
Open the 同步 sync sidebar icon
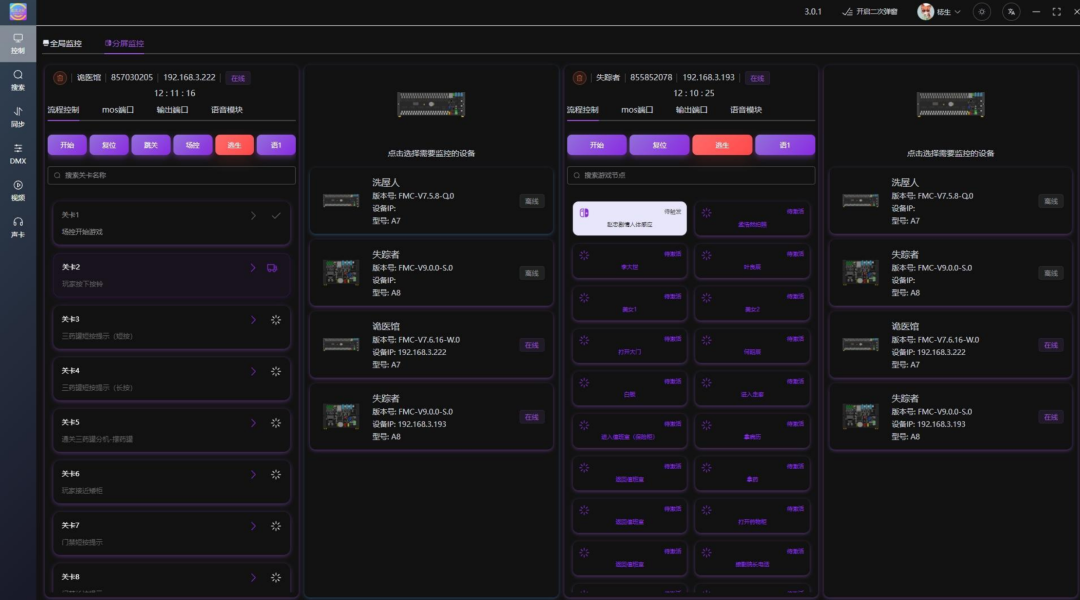tap(18, 116)
